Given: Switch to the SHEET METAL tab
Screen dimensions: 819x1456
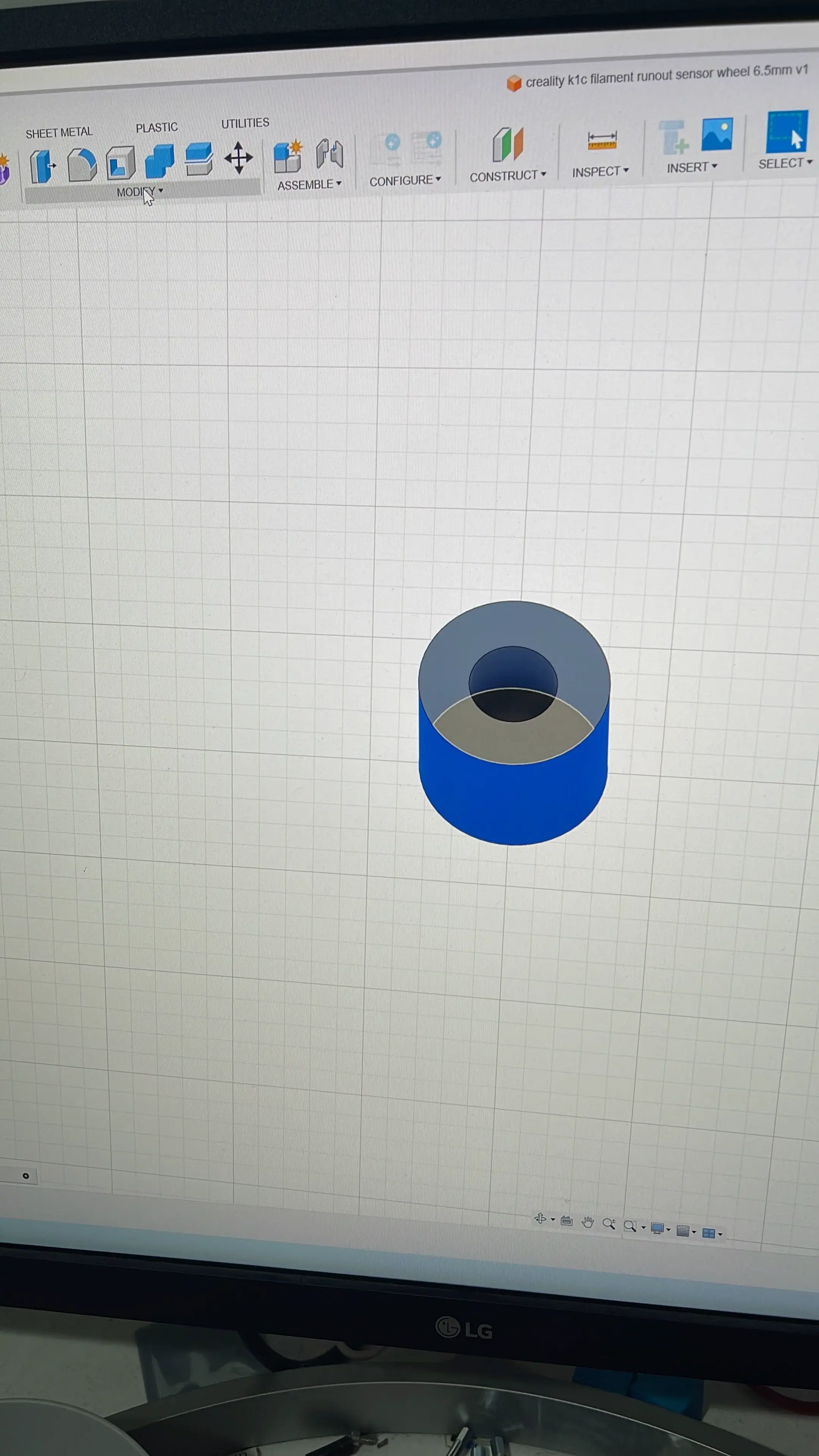Looking at the screenshot, I should tap(59, 133).
